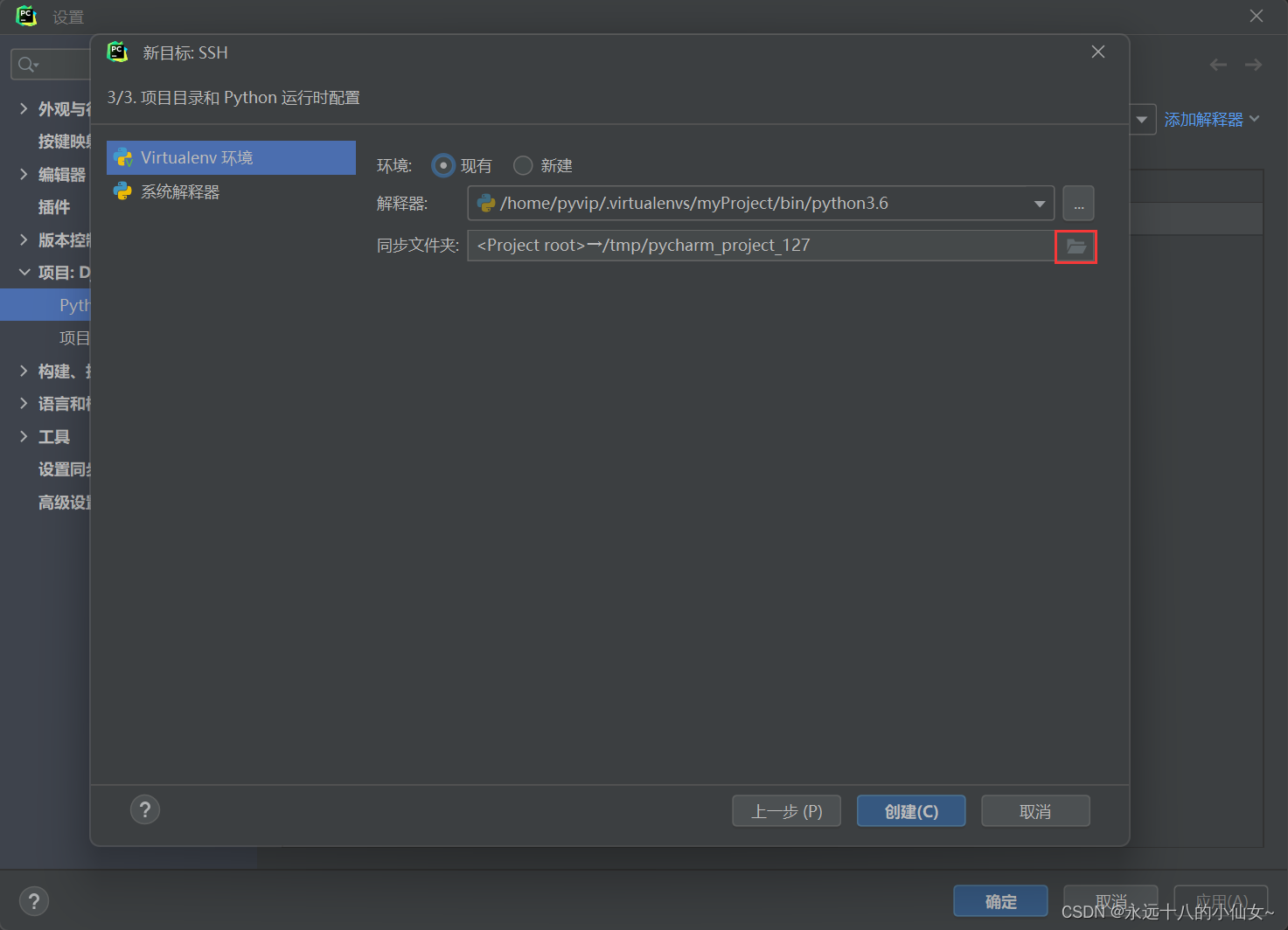The image size is (1288, 930).
Task: Open Advanced Settings (高级设置) page
Action: pyautogui.click(x=64, y=503)
